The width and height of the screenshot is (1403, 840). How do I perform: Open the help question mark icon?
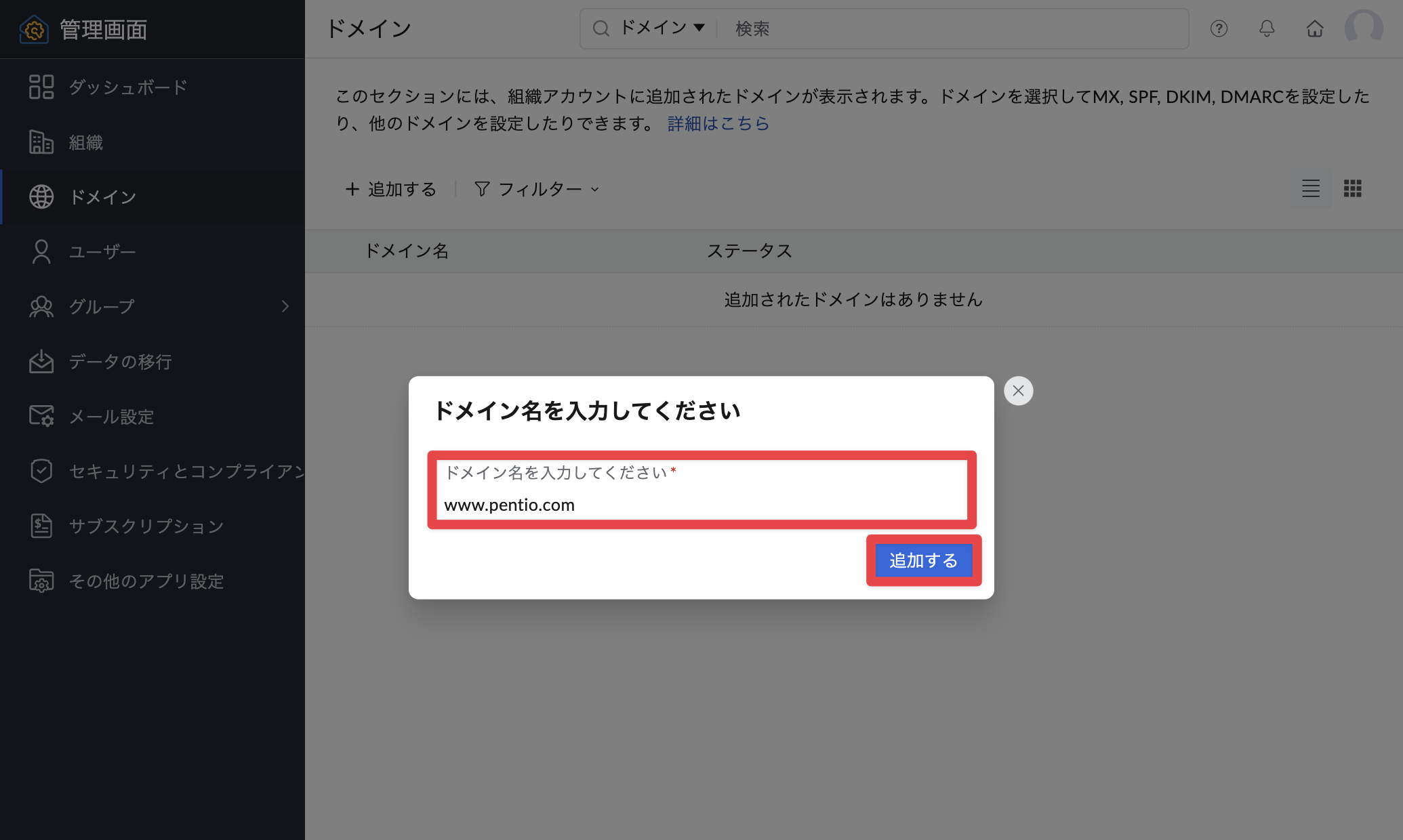coord(1219,28)
